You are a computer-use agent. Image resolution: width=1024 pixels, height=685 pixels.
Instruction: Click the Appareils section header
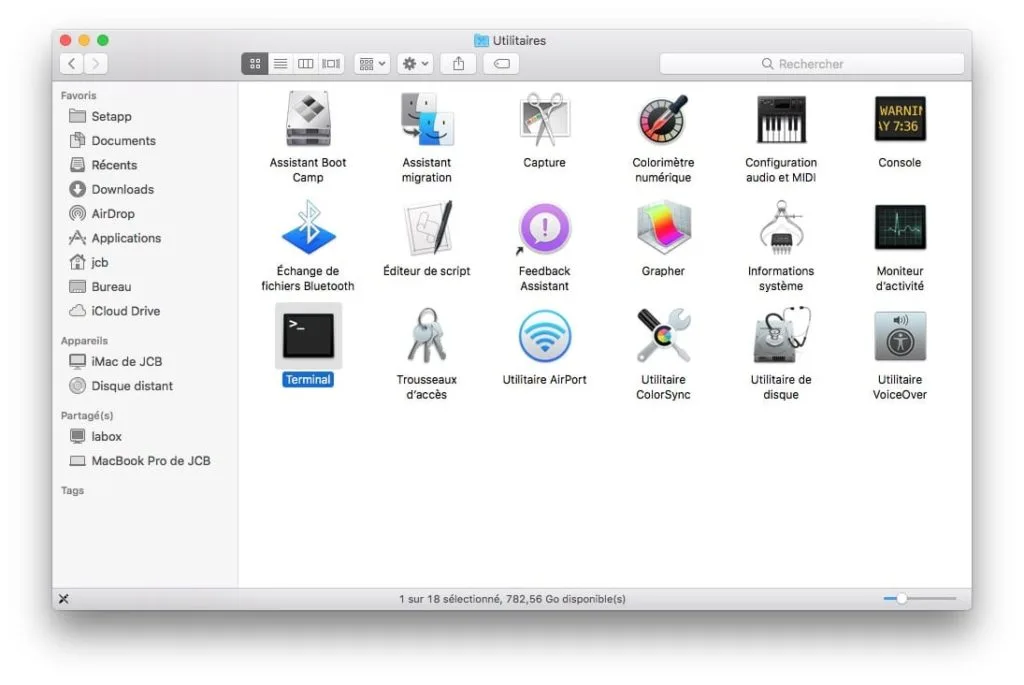(84, 341)
